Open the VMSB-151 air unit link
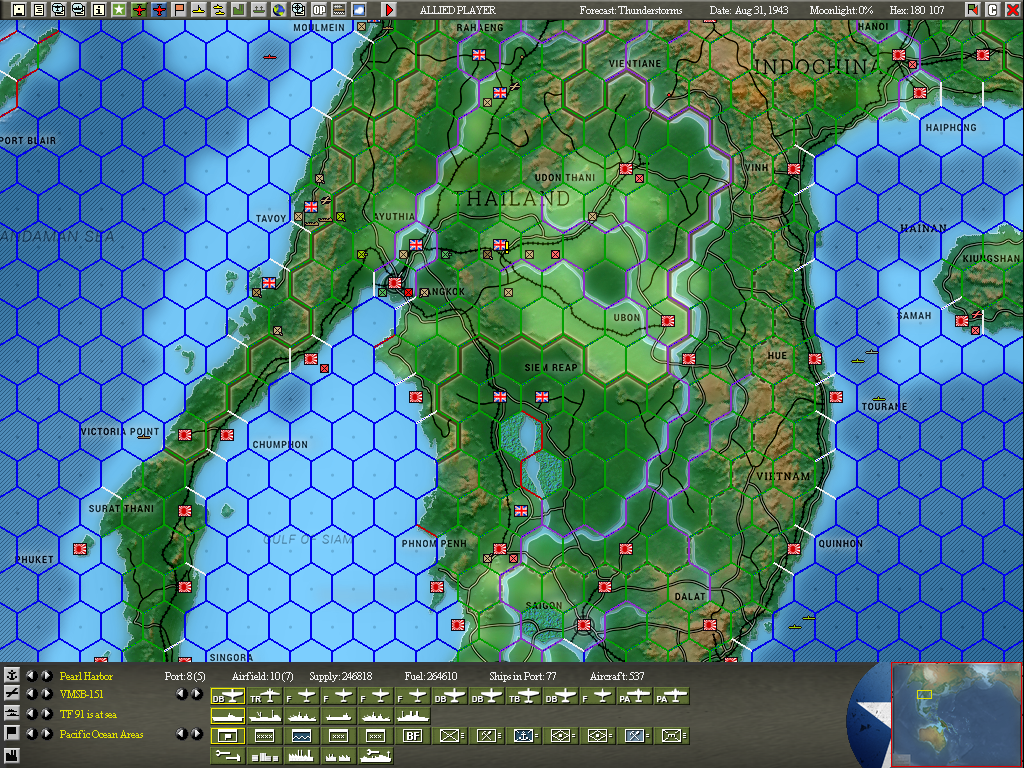This screenshot has width=1024, height=768. click(81, 694)
